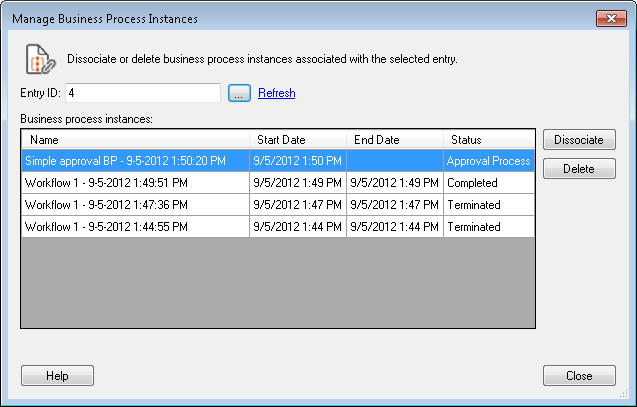
Task: Click the Approval Process status cell
Action: pos(489,161)
